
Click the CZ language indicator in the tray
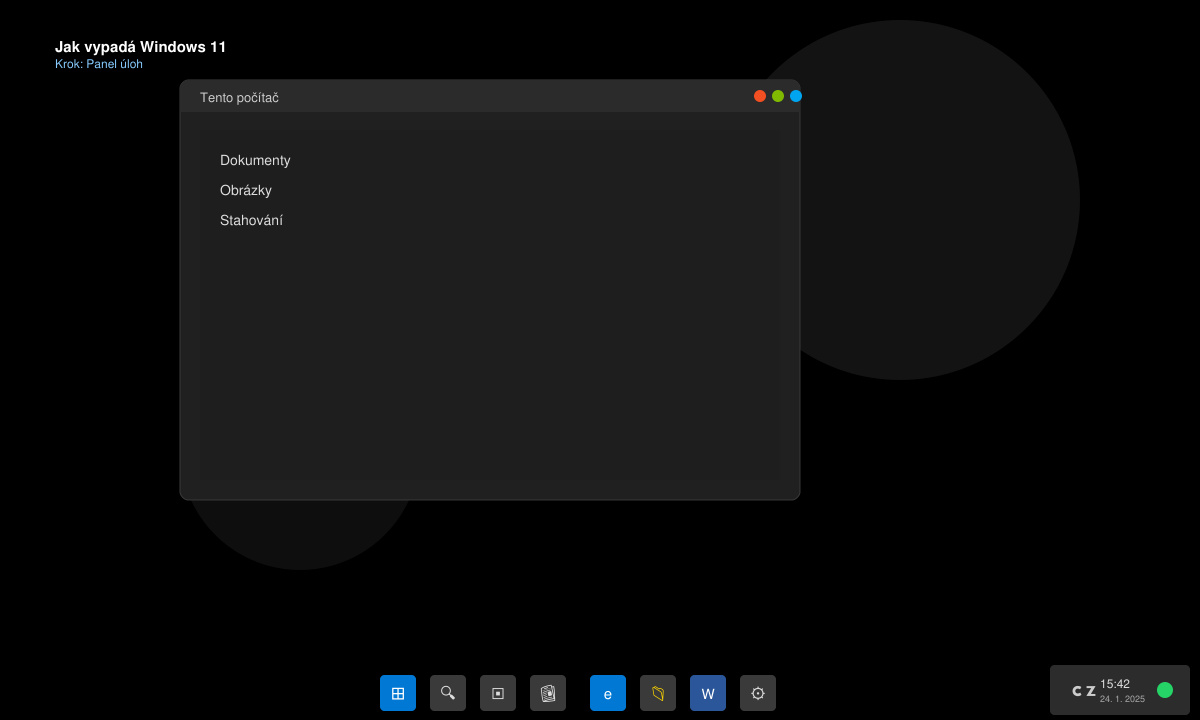[x=1083, y=691]
